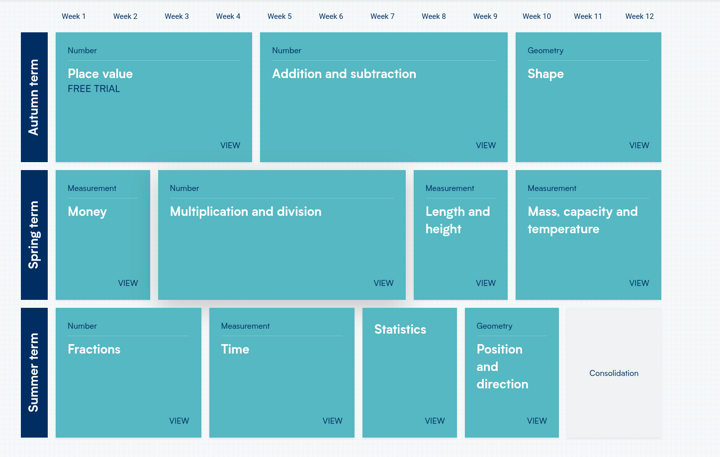720x457 pixels.
Task: Open VIEW on the Money card
Action: click(x=128, y=283)
